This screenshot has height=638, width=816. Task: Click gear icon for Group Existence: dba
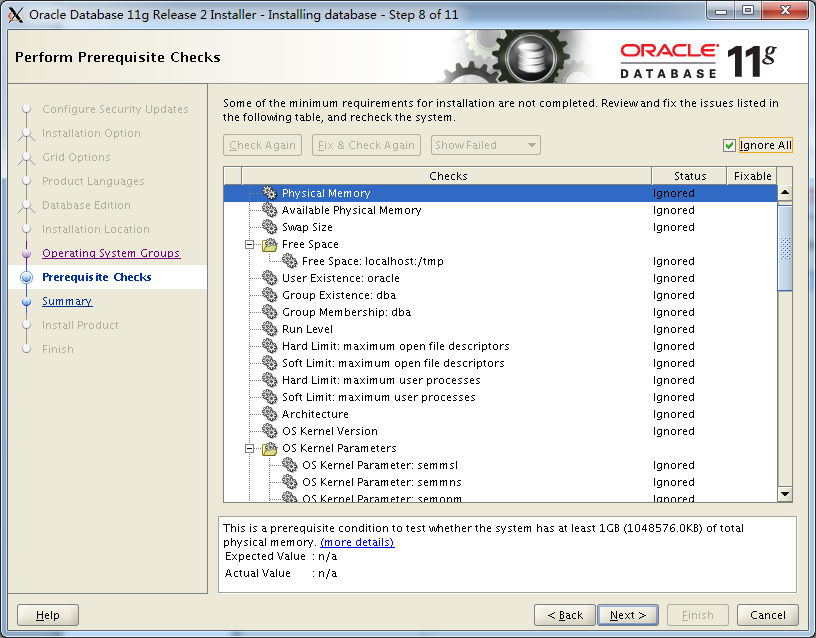tap(270, 295)
